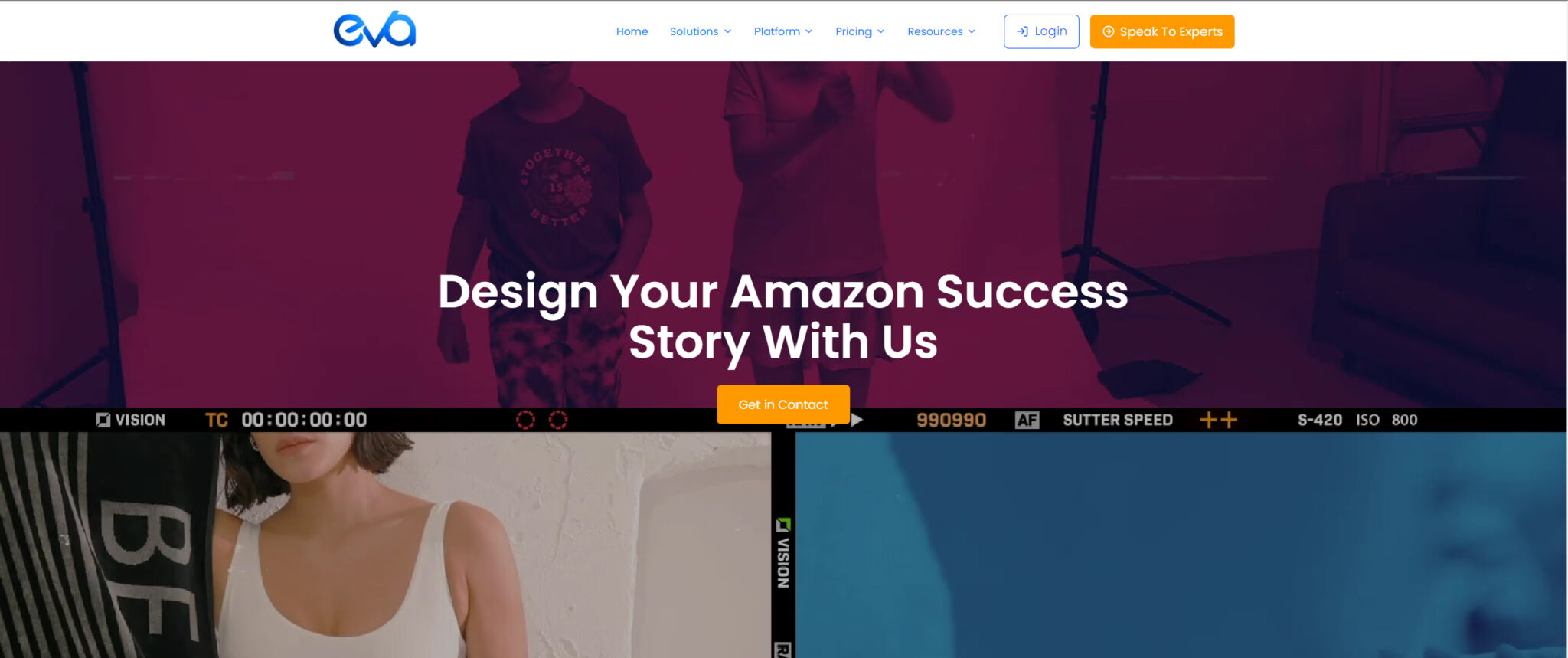Open the Pricing dropdown arrow
The width and height of the screenshot is (1568, 658).
[880, 31]
